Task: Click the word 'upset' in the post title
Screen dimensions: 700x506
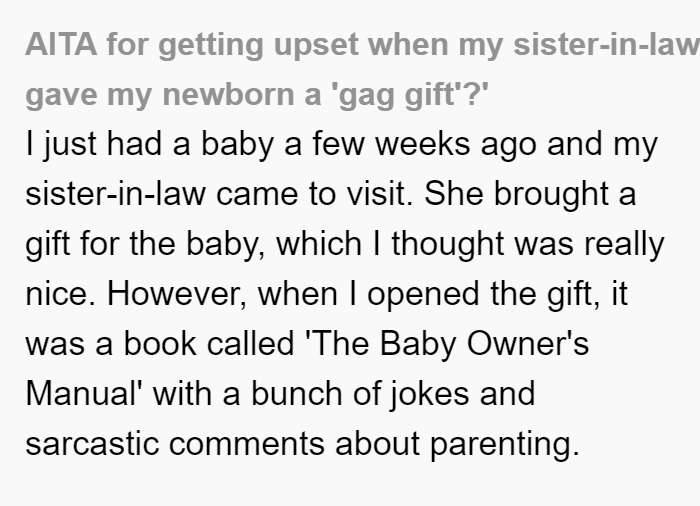Action: [316, 44]
